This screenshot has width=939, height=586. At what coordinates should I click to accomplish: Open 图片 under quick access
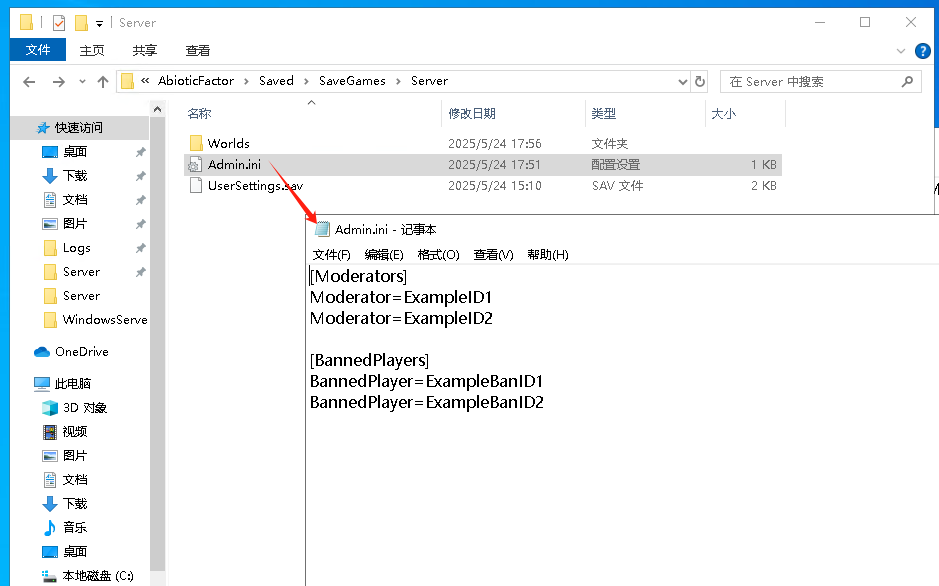(x=75, y=223)
